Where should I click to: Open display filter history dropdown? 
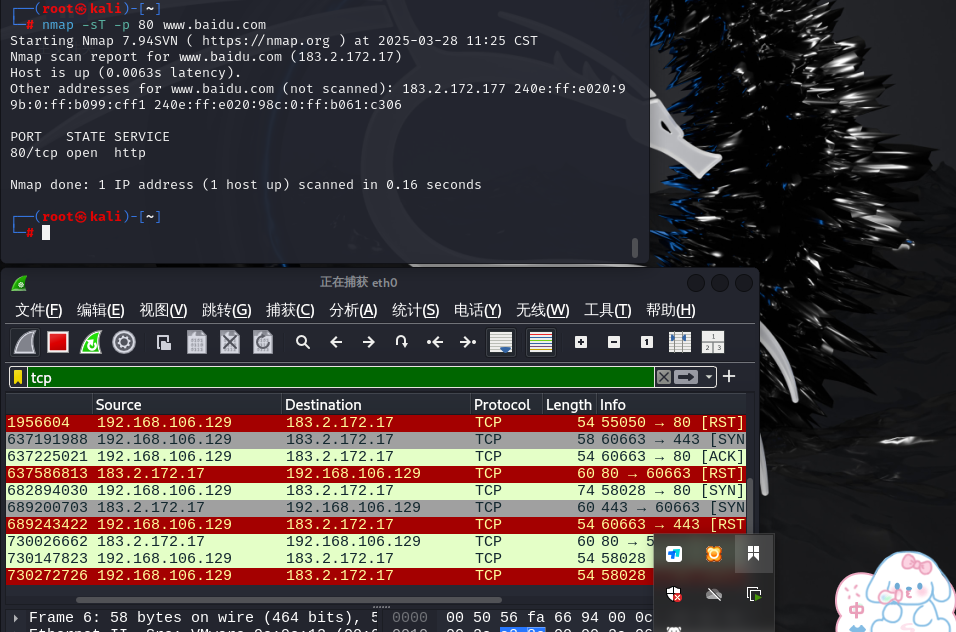pyautogui.click(x=708, y=377)
